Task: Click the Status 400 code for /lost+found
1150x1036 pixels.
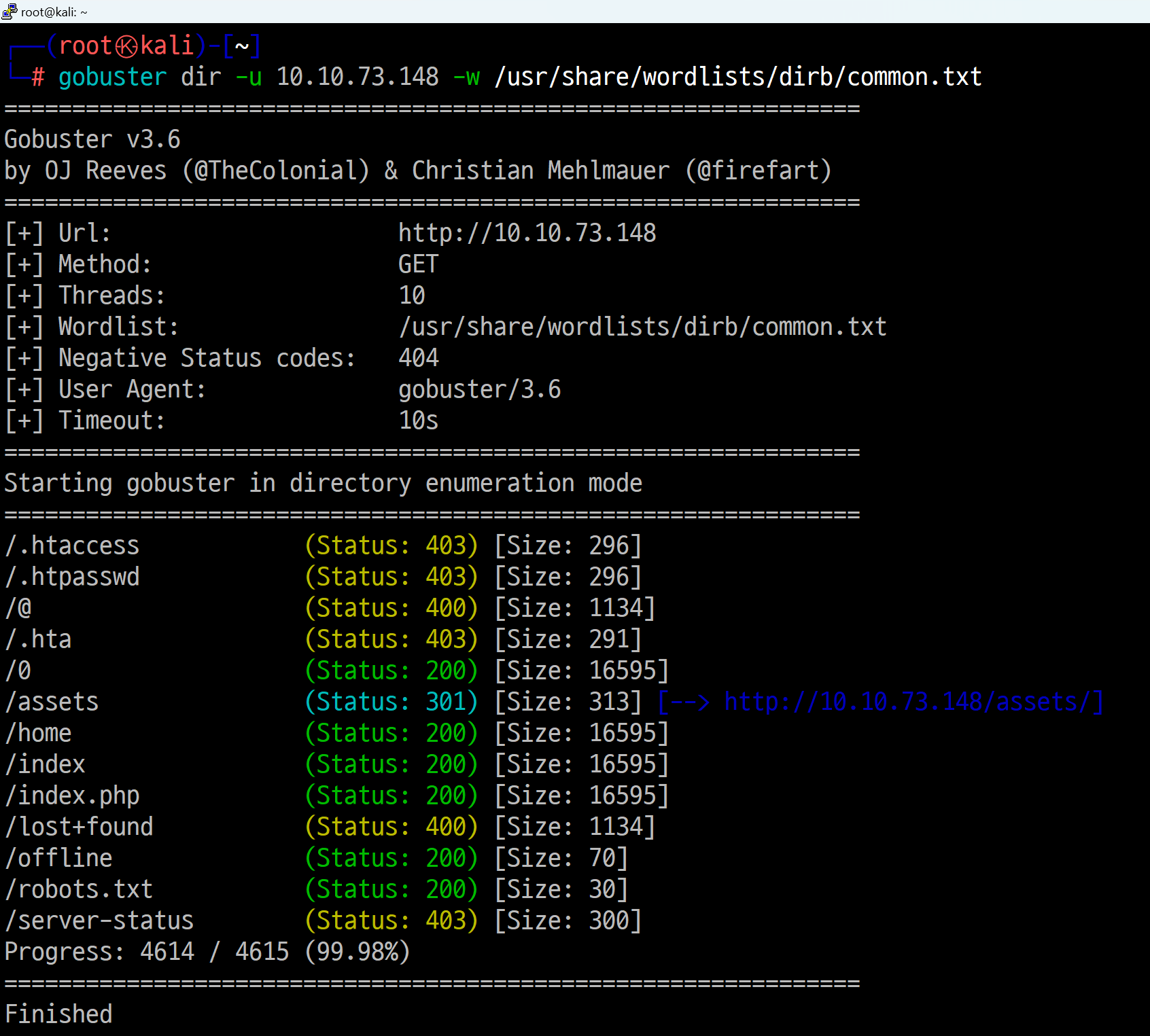Action: coord(391,827)
